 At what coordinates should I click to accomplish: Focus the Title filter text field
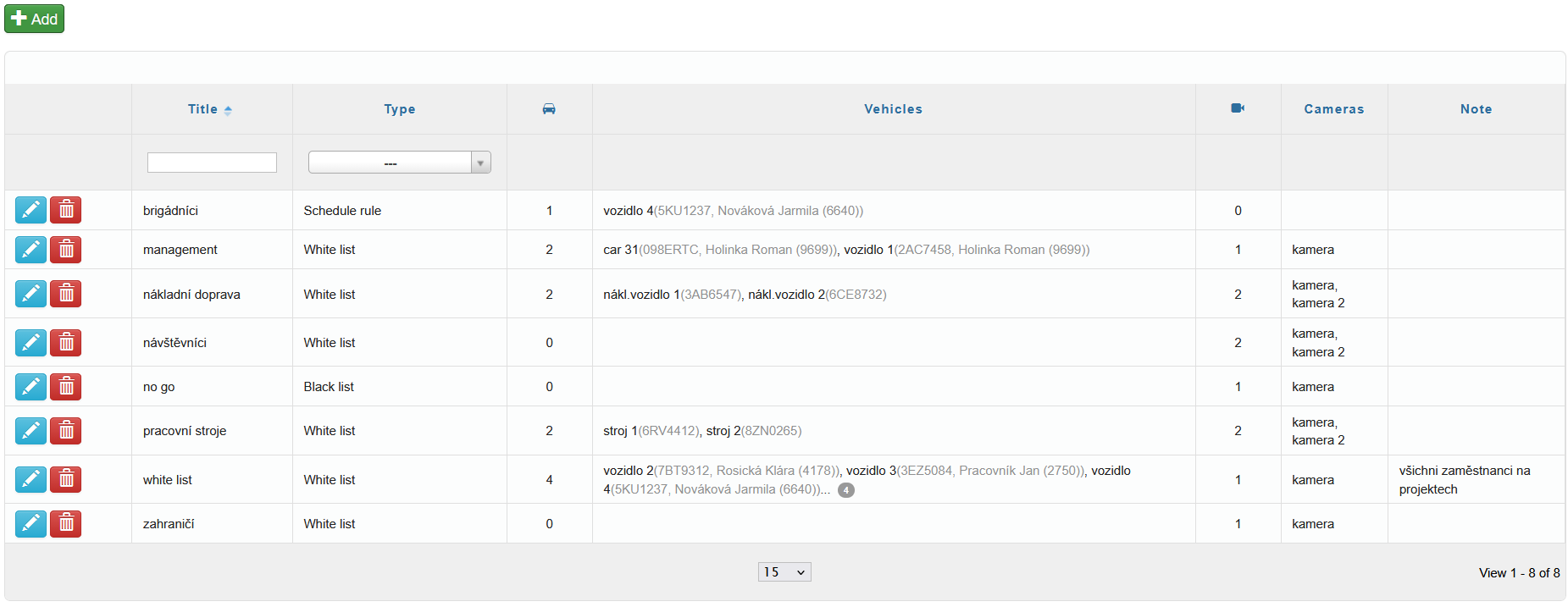coord(212,163)
